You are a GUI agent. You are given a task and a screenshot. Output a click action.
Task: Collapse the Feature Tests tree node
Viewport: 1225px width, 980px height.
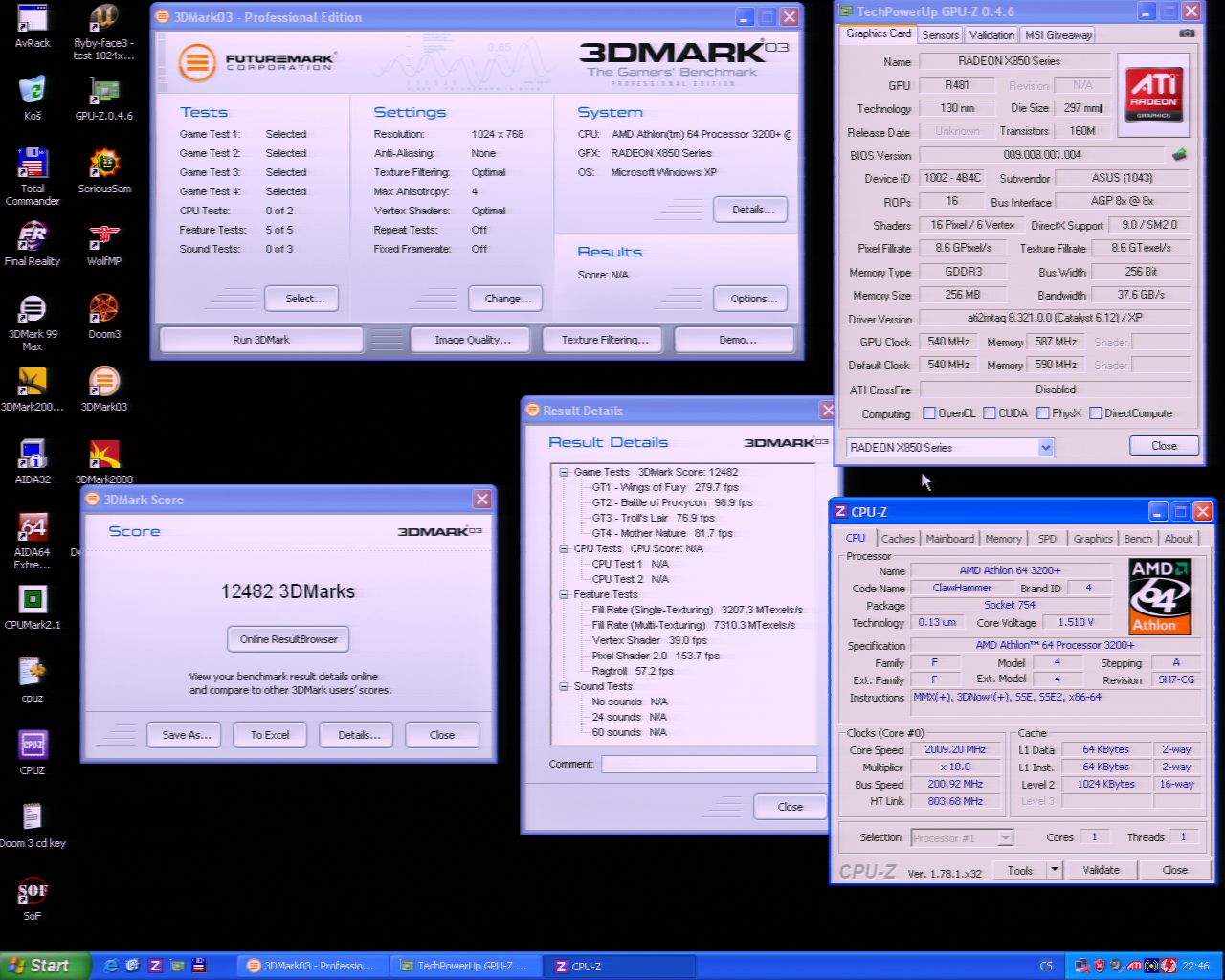[x=564, y=594]
